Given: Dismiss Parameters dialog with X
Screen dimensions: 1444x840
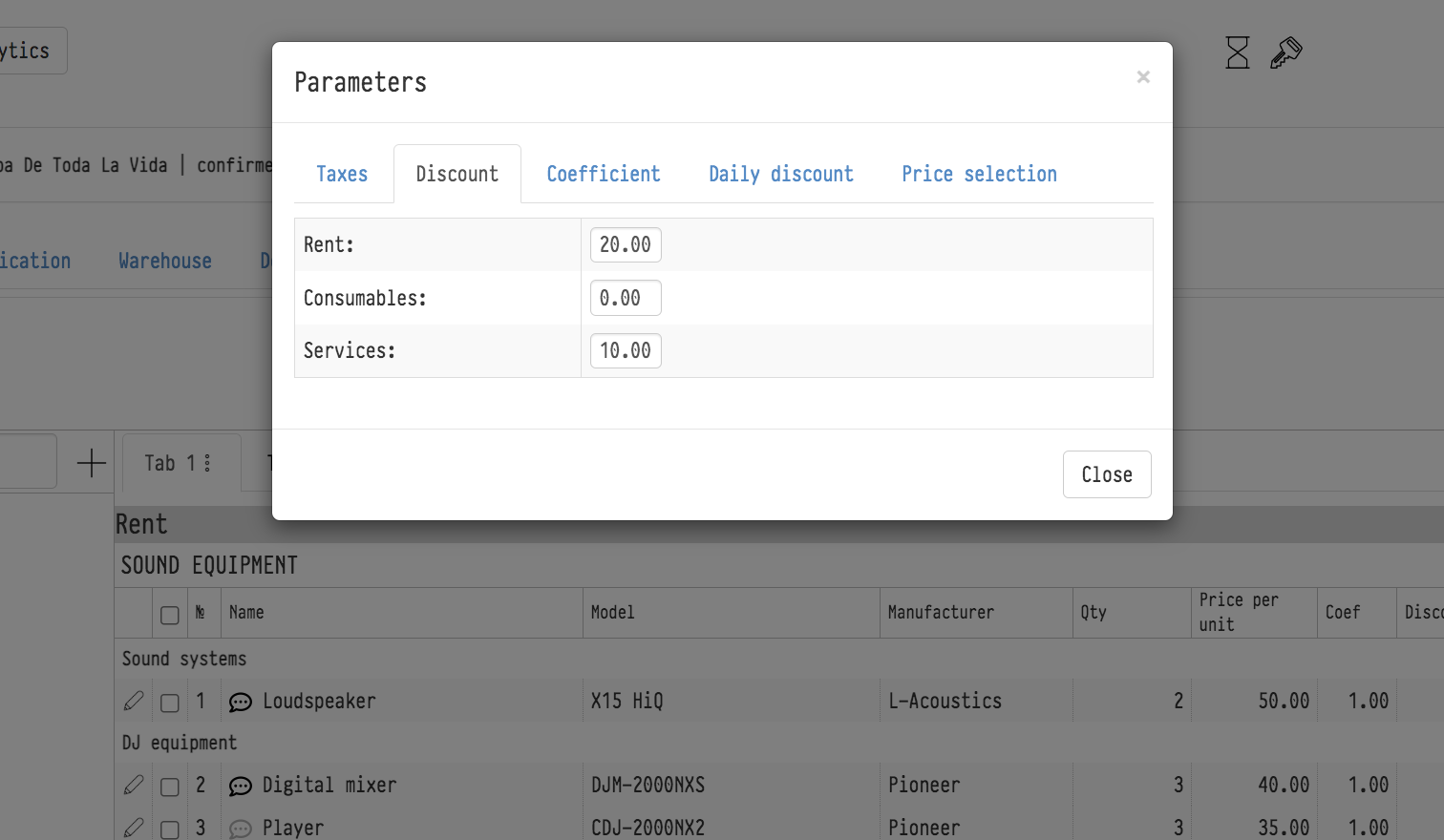Looking at the screenshot, I should click(1143, 77).
